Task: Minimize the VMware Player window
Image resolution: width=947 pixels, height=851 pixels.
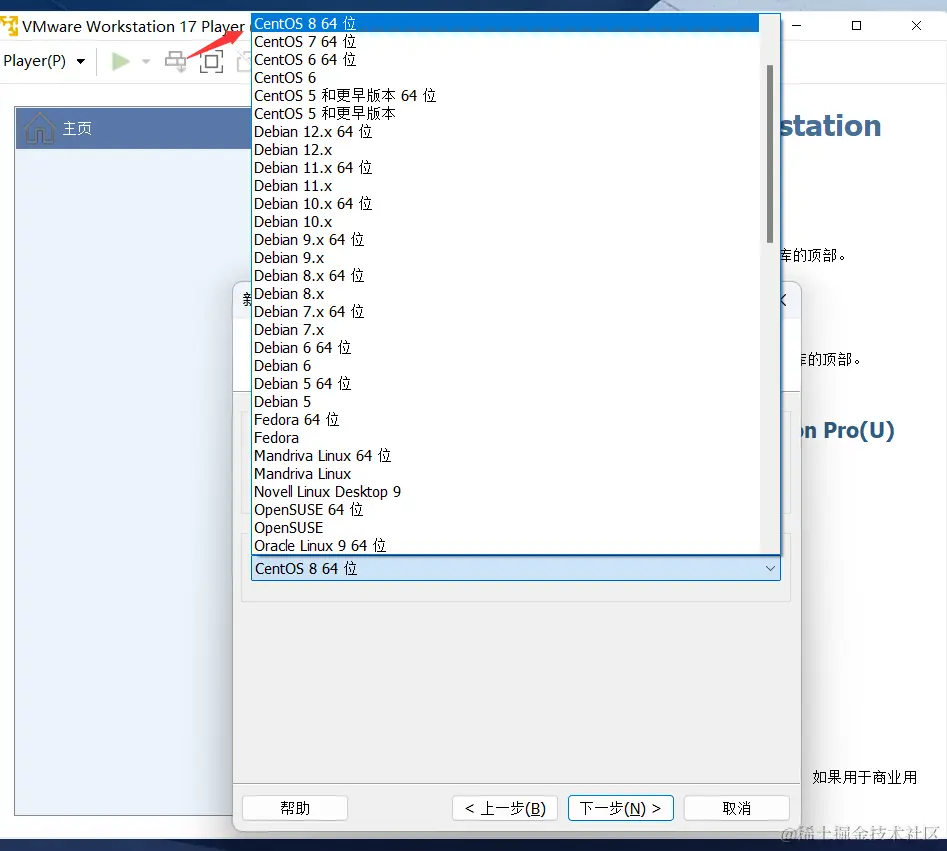Action: tap(797, 25)
